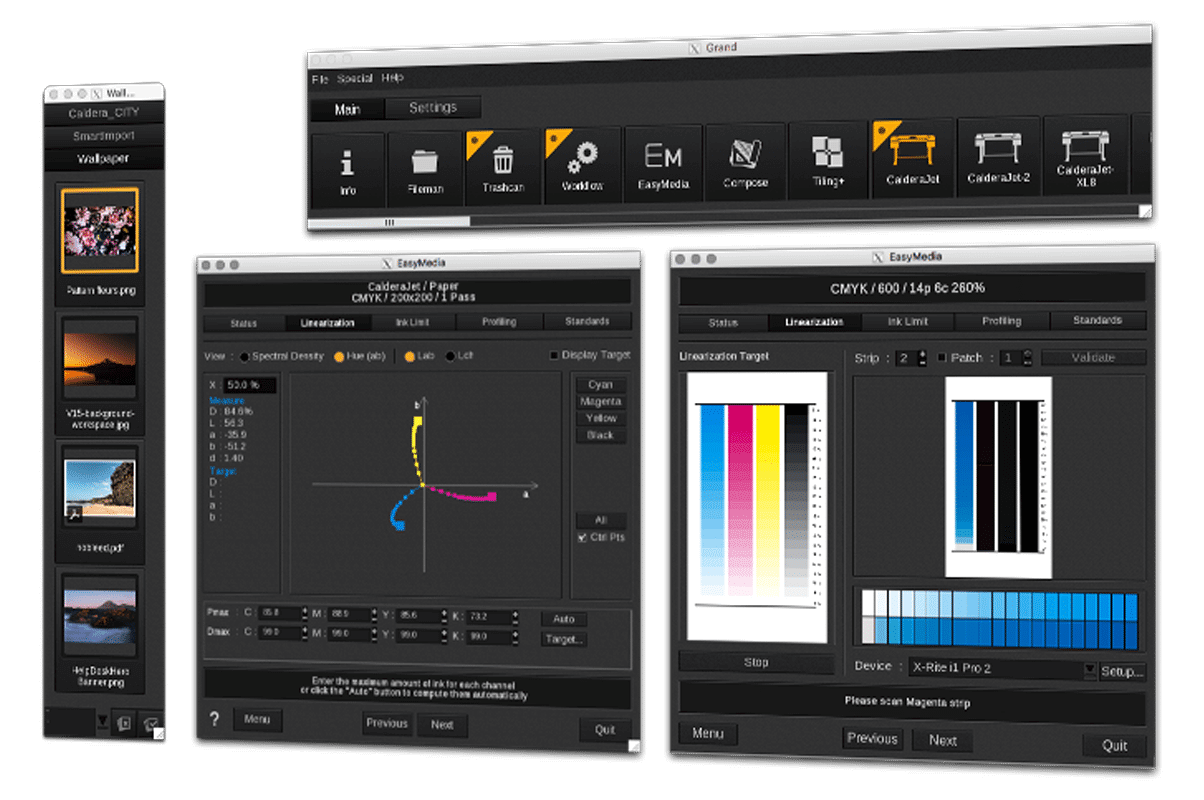
Task: Expand the Wallpaper folder section
Action: click(104, 159)
